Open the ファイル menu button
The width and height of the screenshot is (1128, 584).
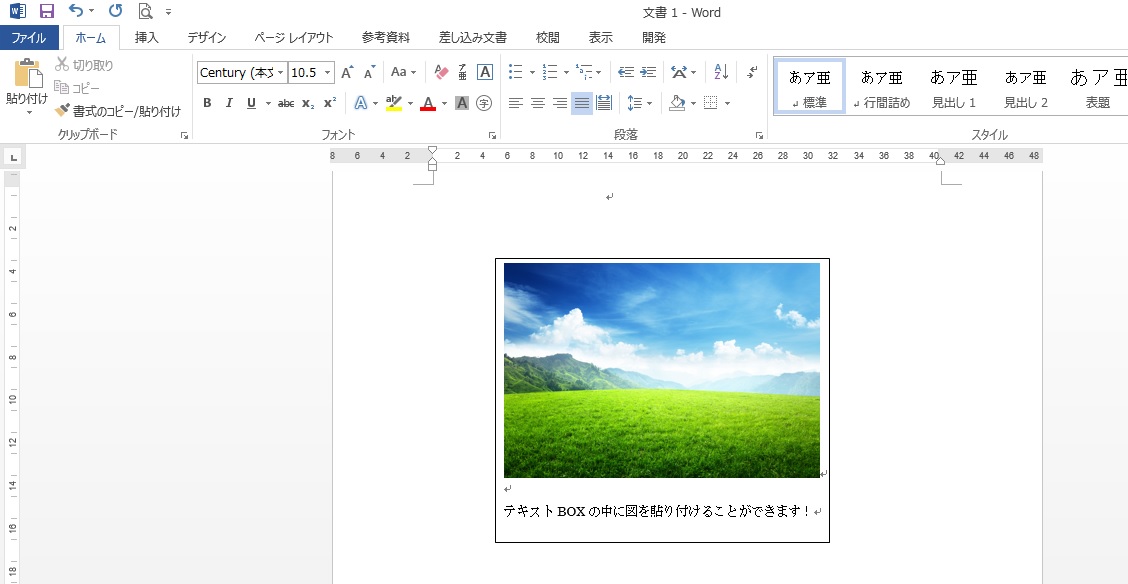(x=29, y=38)
